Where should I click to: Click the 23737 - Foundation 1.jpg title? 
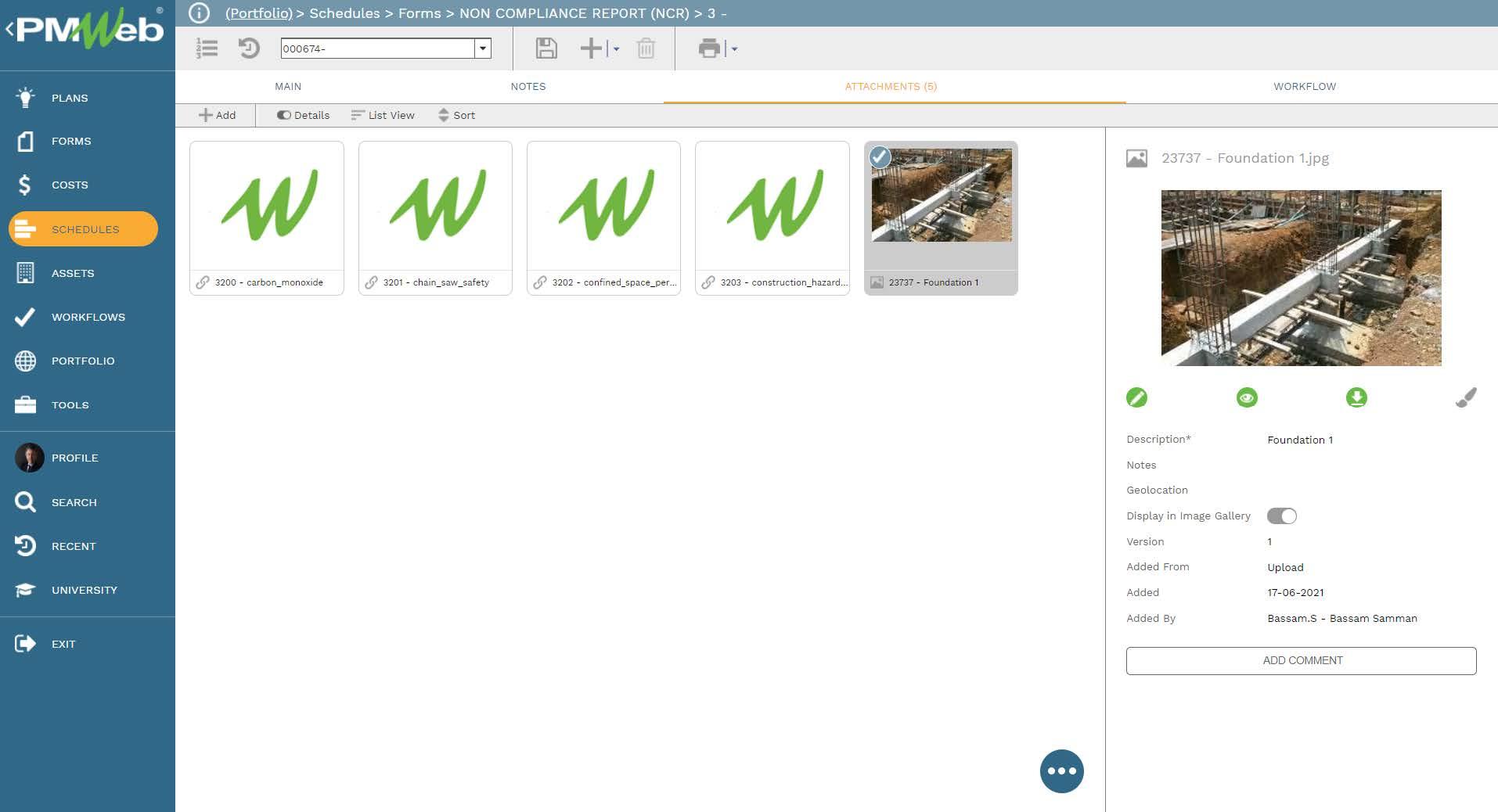[1244, 158]
